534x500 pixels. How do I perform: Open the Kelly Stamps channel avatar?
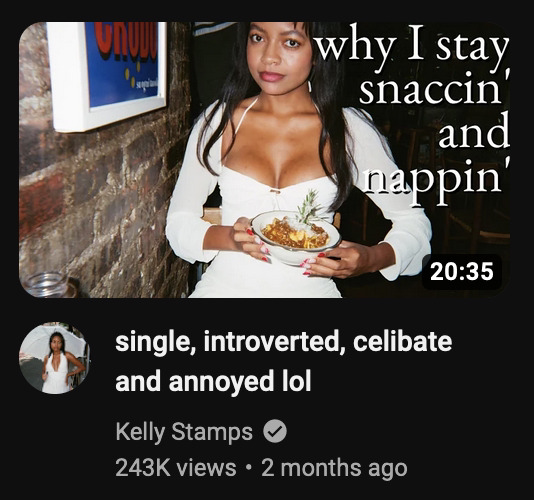pyautogui.click(x=54, y=358)
